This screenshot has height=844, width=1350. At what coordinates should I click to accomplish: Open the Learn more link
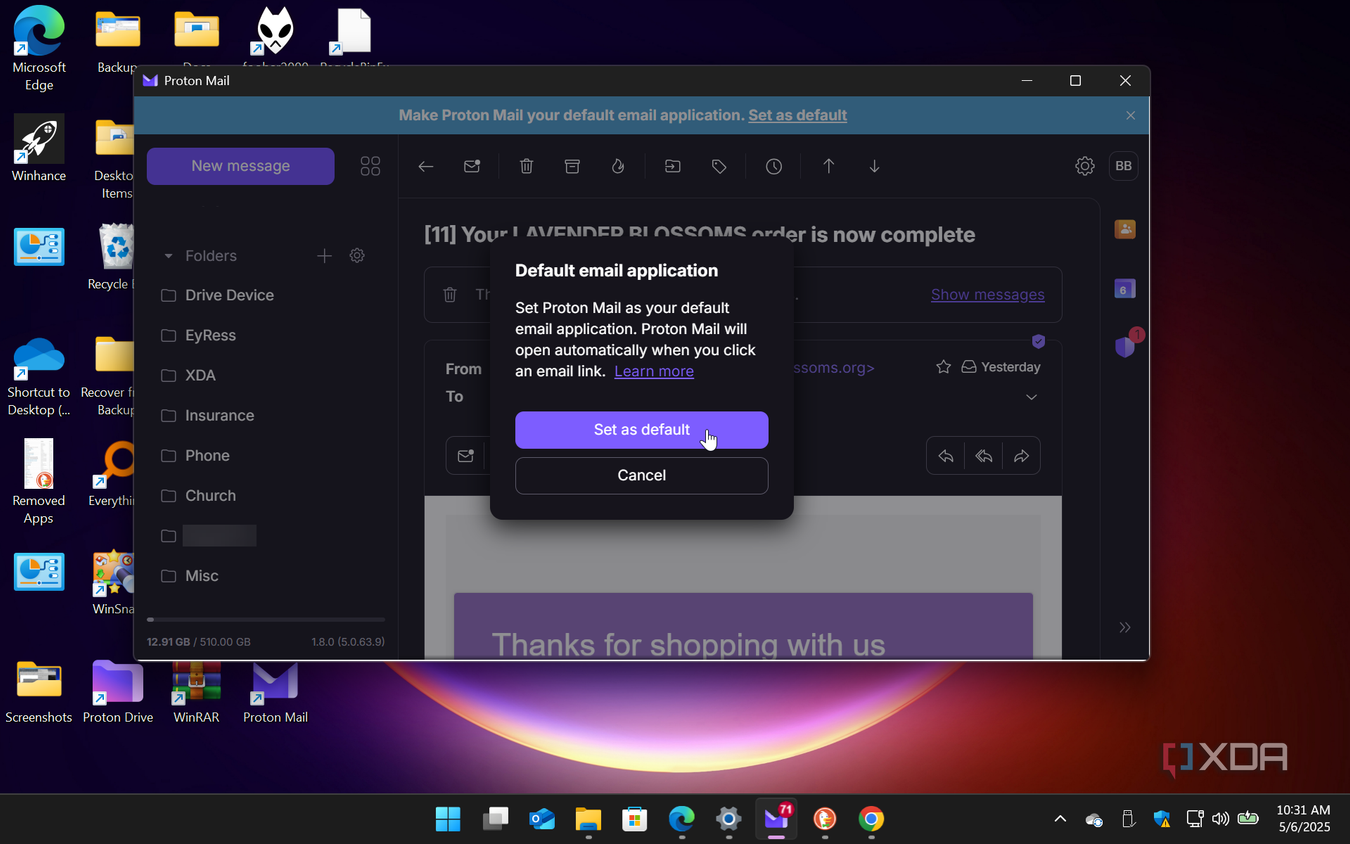(654, 371)
